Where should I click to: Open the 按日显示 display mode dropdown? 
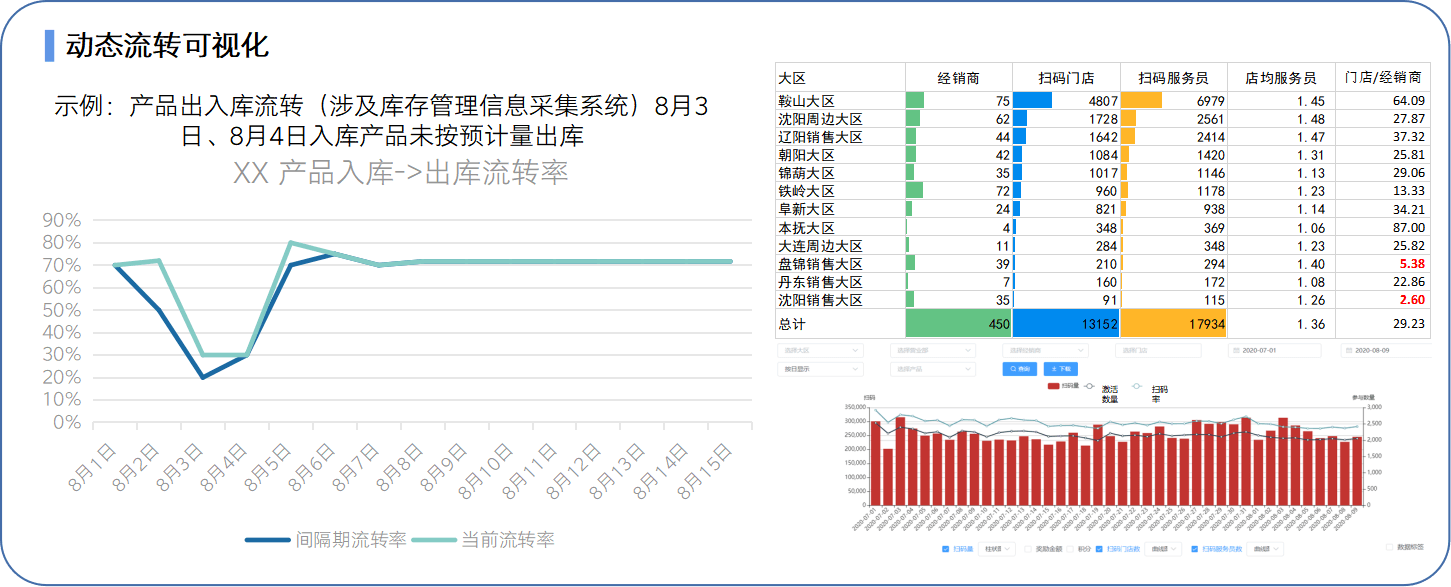click(x=819, y=369)
